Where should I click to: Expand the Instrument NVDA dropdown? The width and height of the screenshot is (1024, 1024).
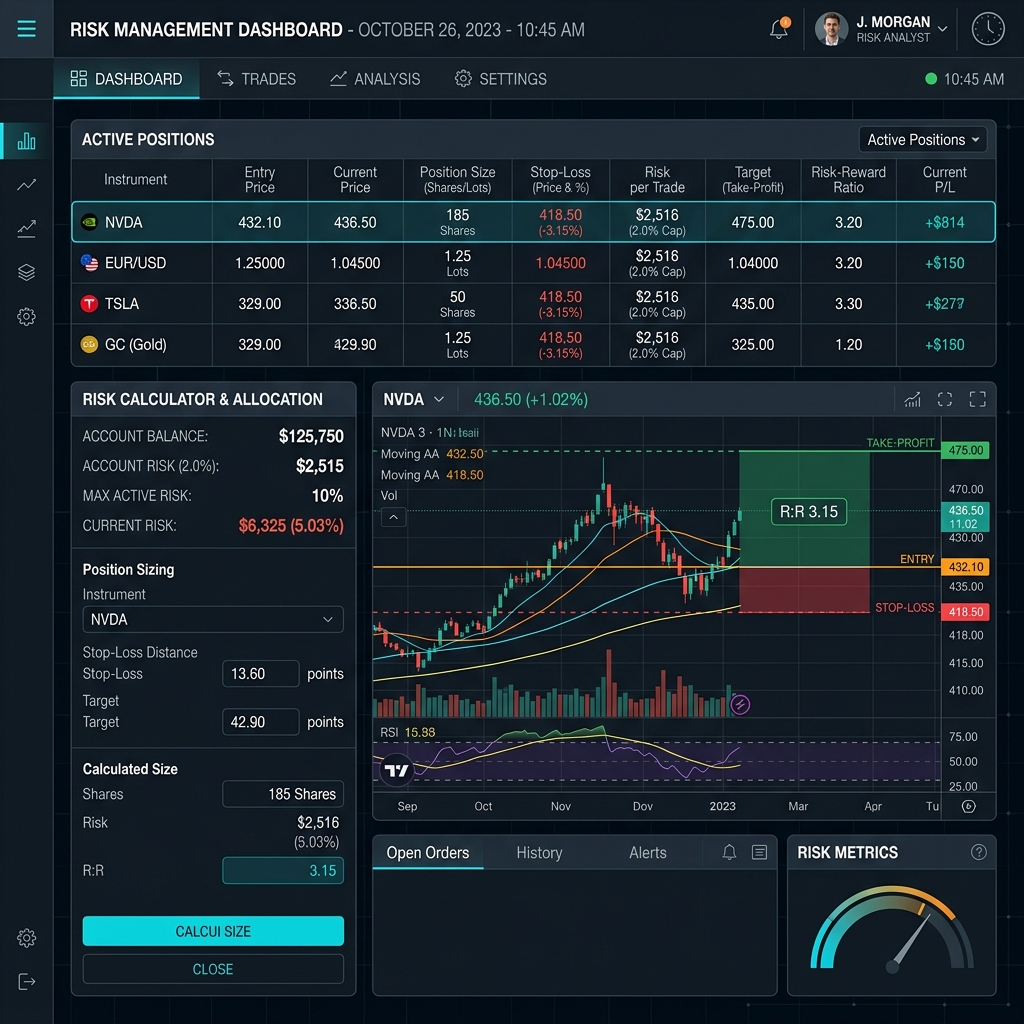tap(212, 619)
